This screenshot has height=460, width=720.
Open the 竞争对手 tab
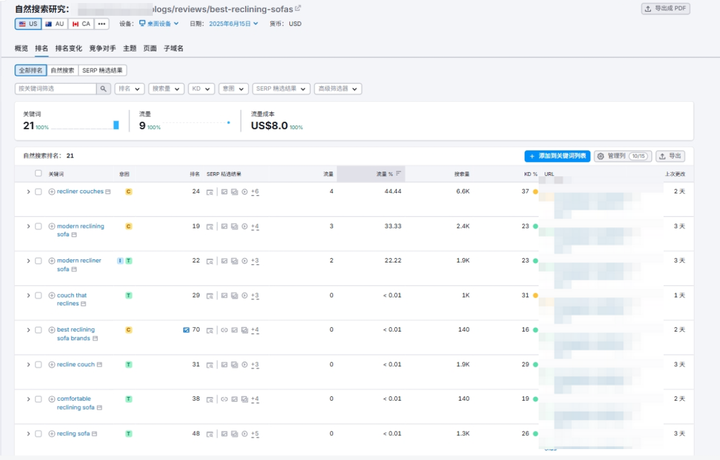coord(102,48)
